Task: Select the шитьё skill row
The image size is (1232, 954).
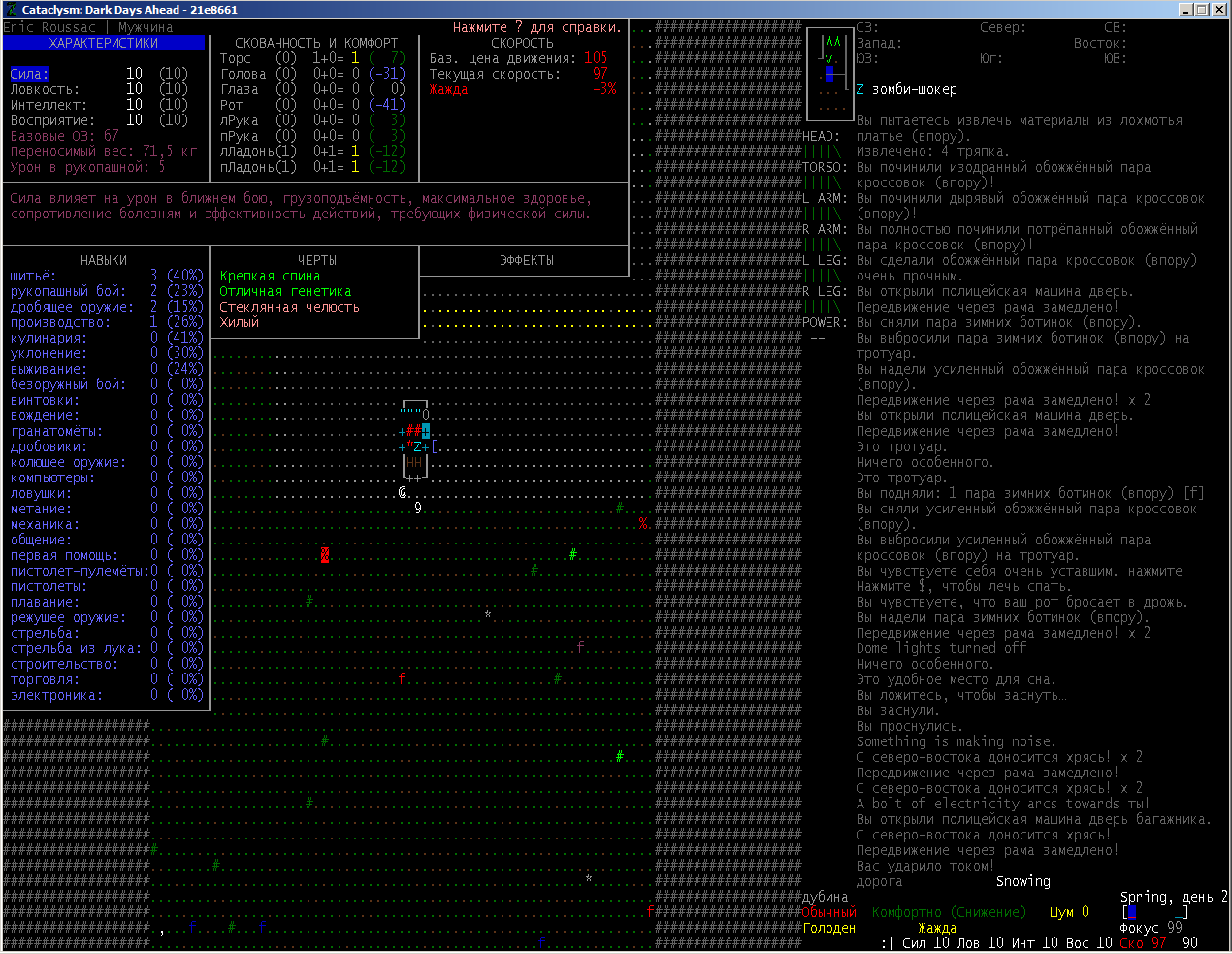Action: click(107, 276)
